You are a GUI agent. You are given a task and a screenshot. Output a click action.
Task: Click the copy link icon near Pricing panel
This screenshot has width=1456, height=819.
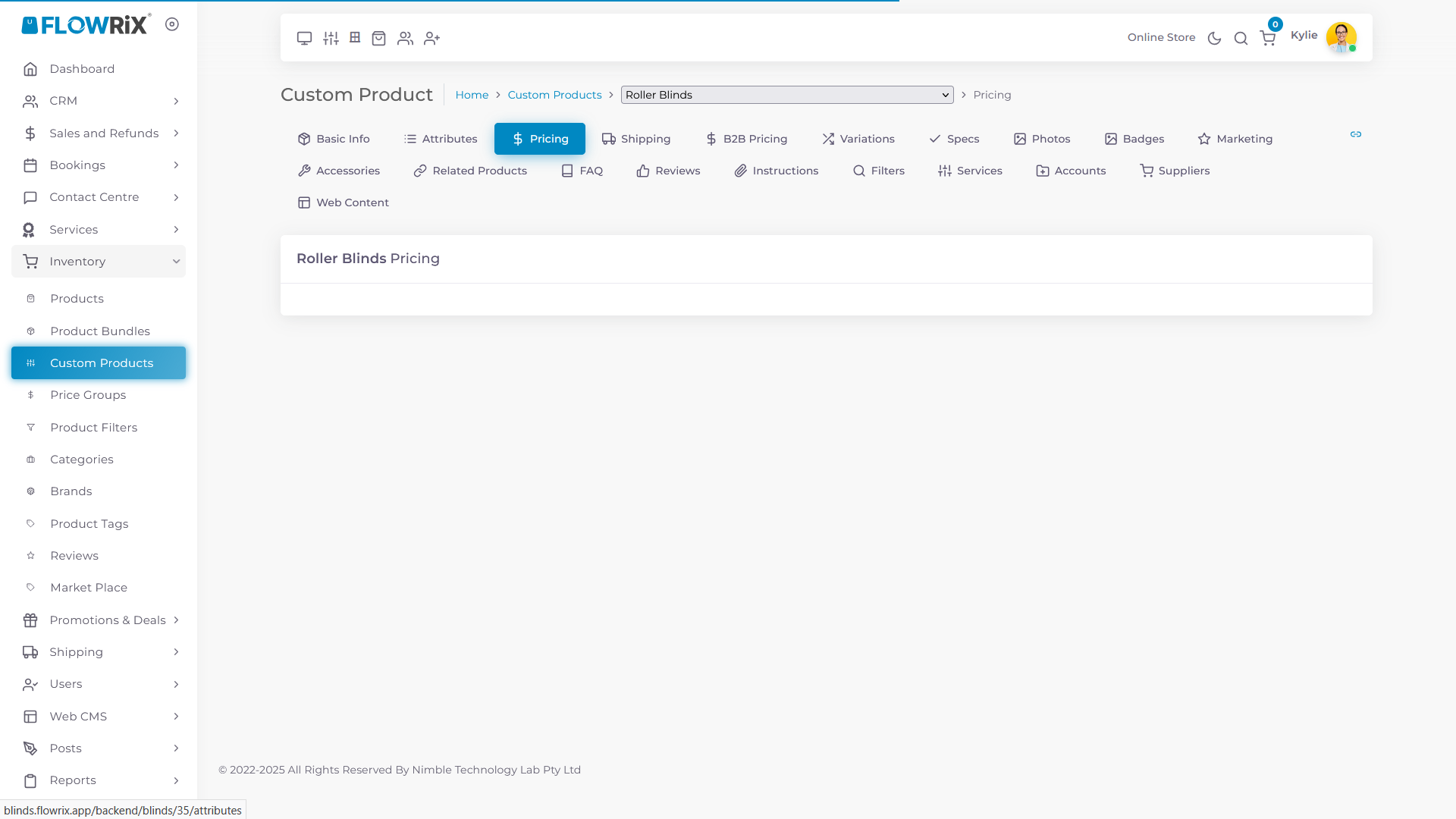click(1356, 134)
